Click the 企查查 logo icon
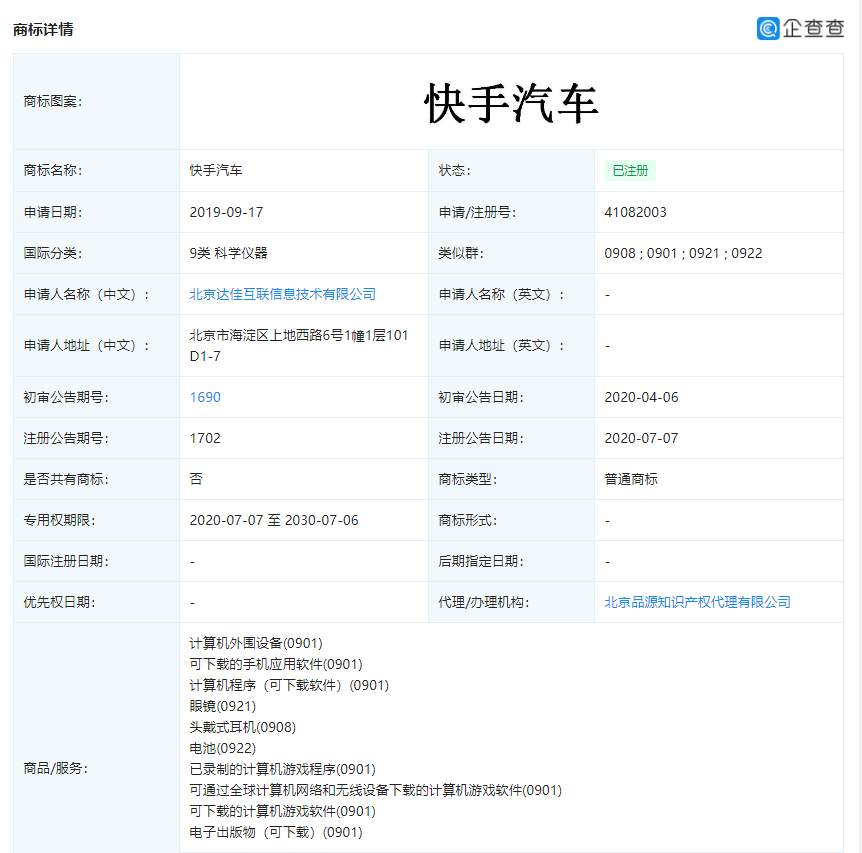862x853 pixels. [x=768, y=28]
